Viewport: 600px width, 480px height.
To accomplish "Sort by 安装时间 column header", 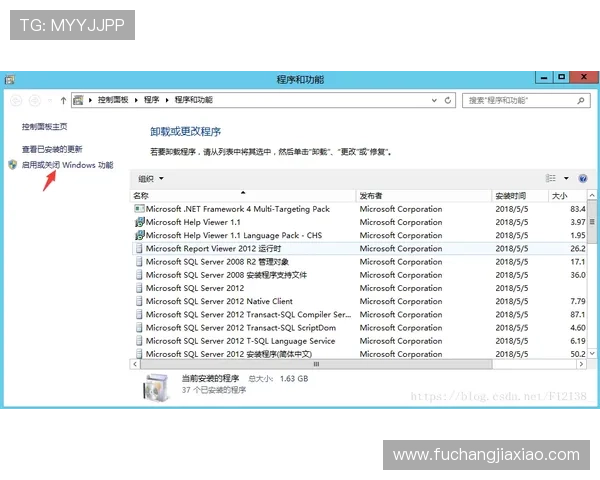I will pyautogui.click(x=520, y=196).
